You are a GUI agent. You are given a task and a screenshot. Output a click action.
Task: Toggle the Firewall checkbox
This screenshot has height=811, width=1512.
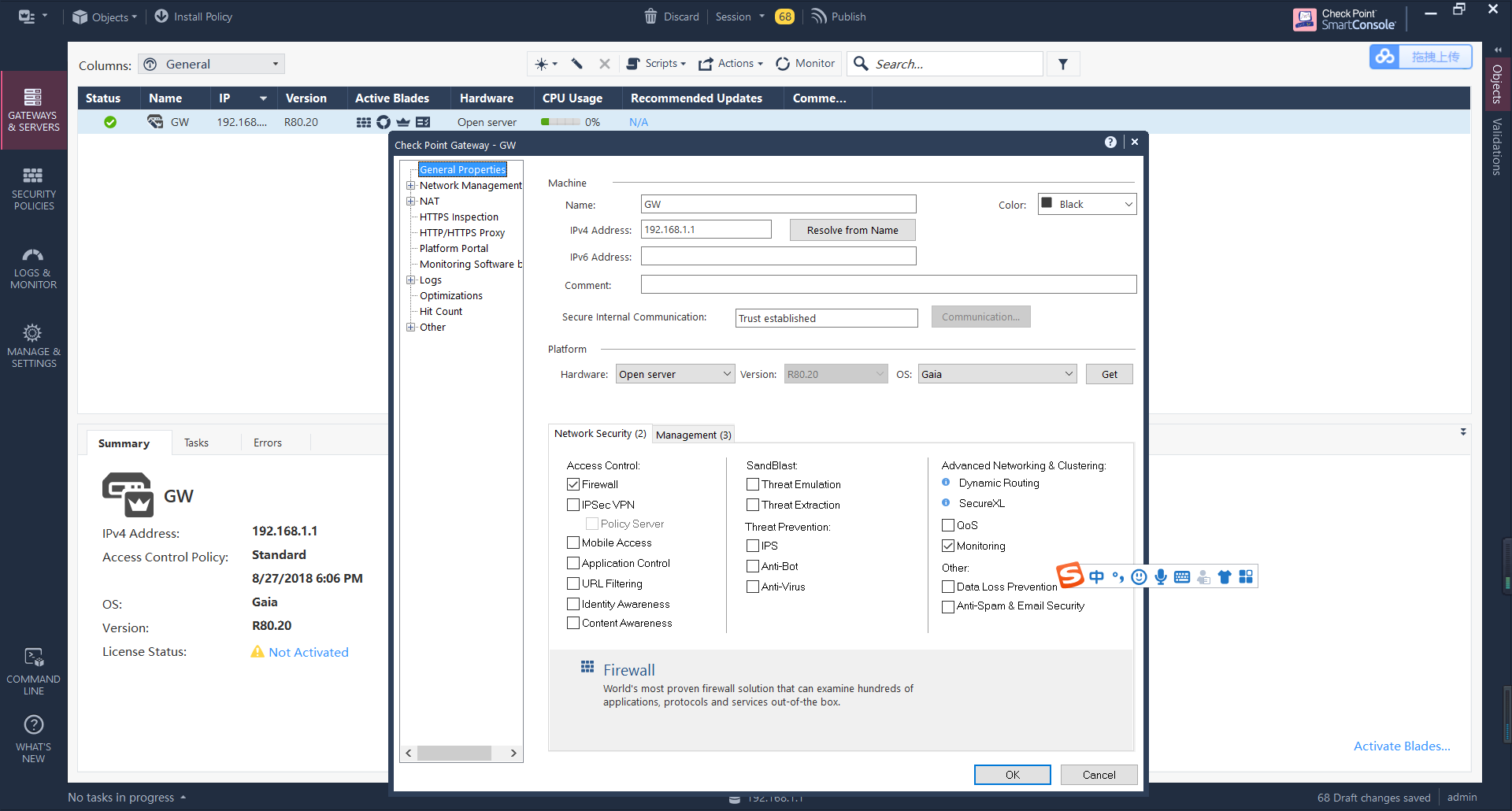pos(573,484)
